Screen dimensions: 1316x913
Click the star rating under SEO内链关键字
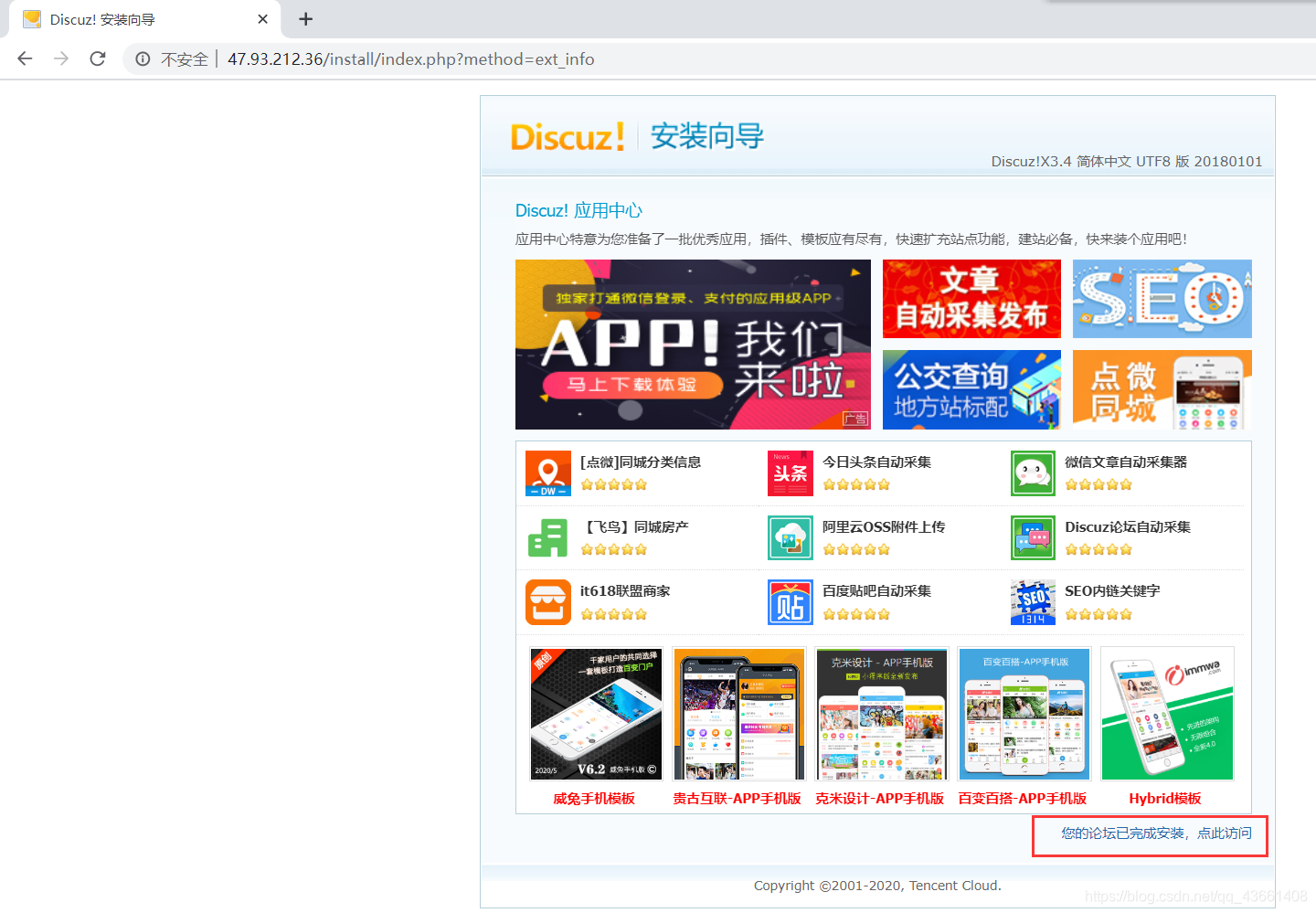1098,614
